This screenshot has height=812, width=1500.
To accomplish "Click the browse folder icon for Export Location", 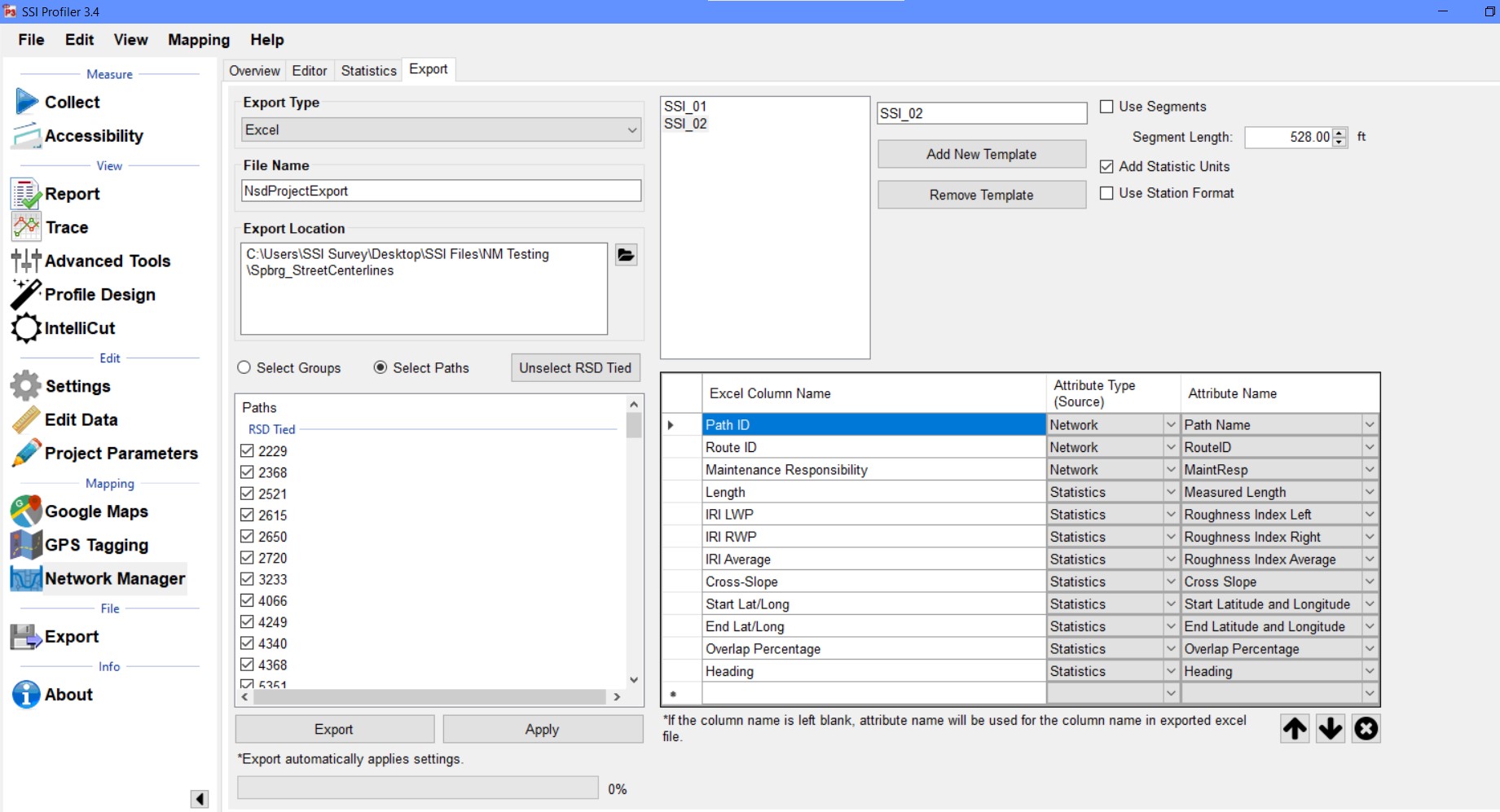I will point(626,255).
